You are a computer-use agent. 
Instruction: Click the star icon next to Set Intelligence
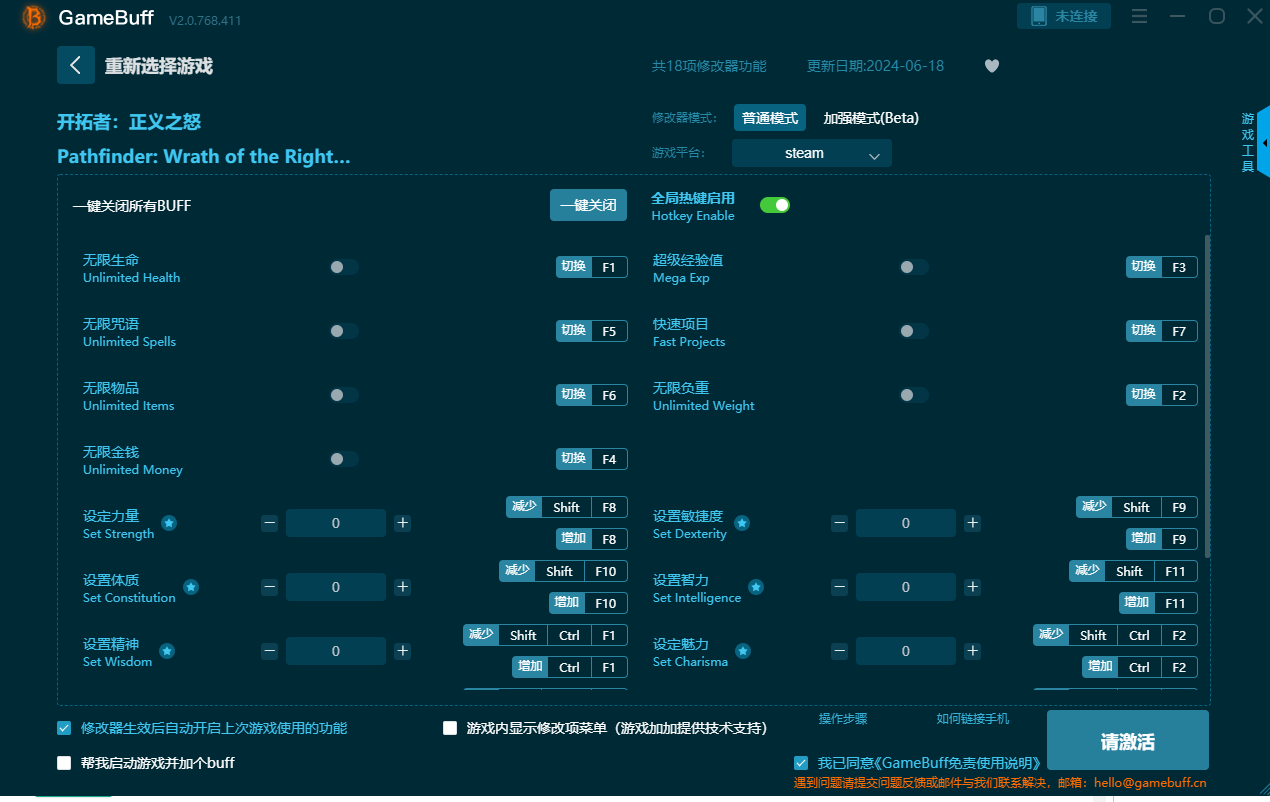click(756, 587)
